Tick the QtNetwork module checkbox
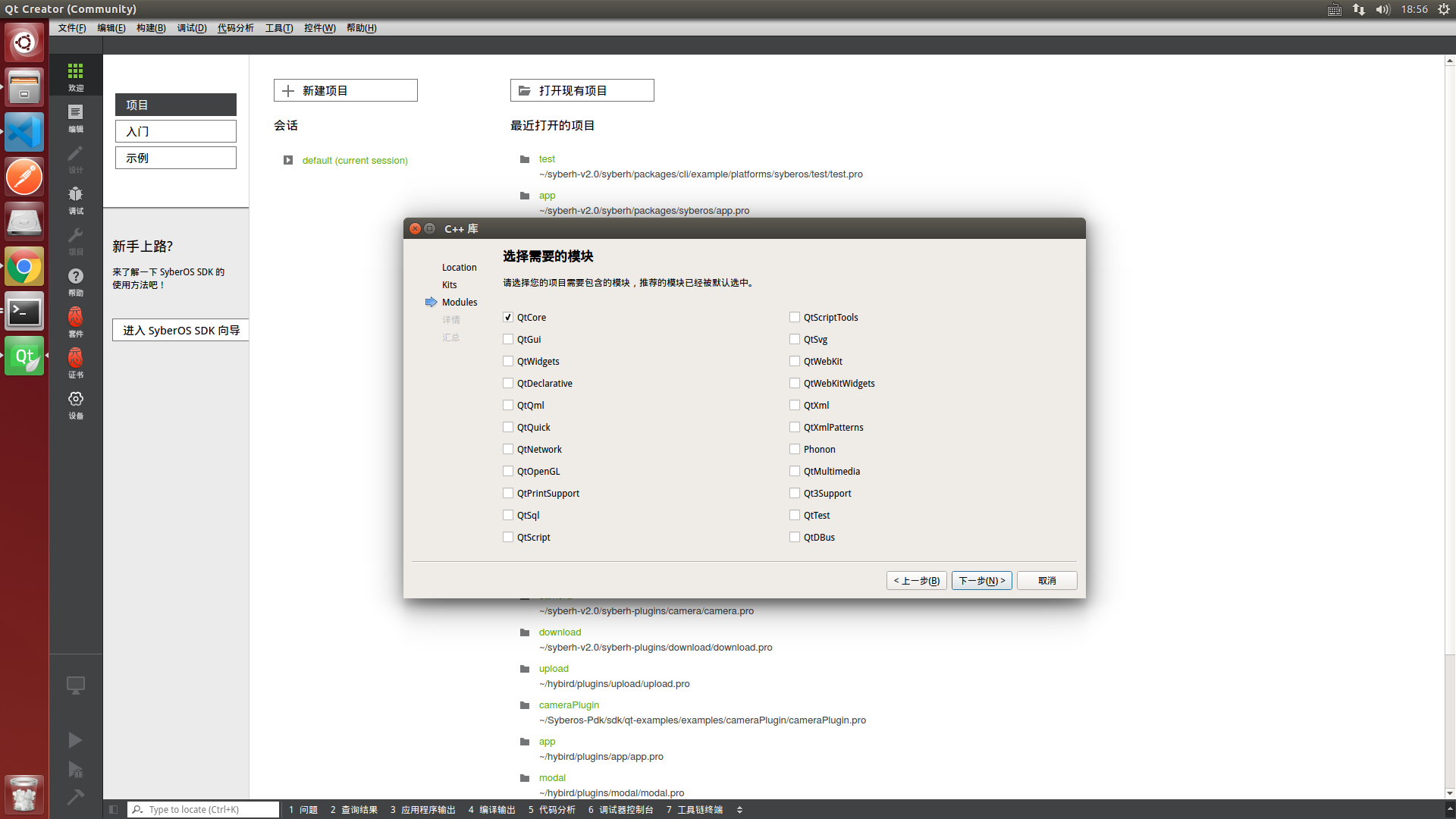This screenshot has width=1456, height=819. tap(508, 449)
